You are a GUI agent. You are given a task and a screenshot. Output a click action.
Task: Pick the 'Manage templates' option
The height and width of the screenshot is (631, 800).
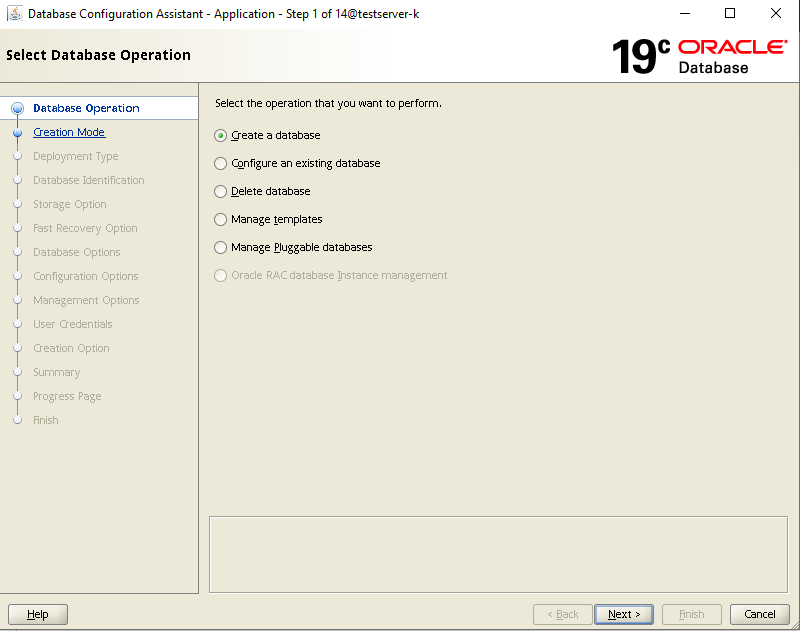[220, 220]
